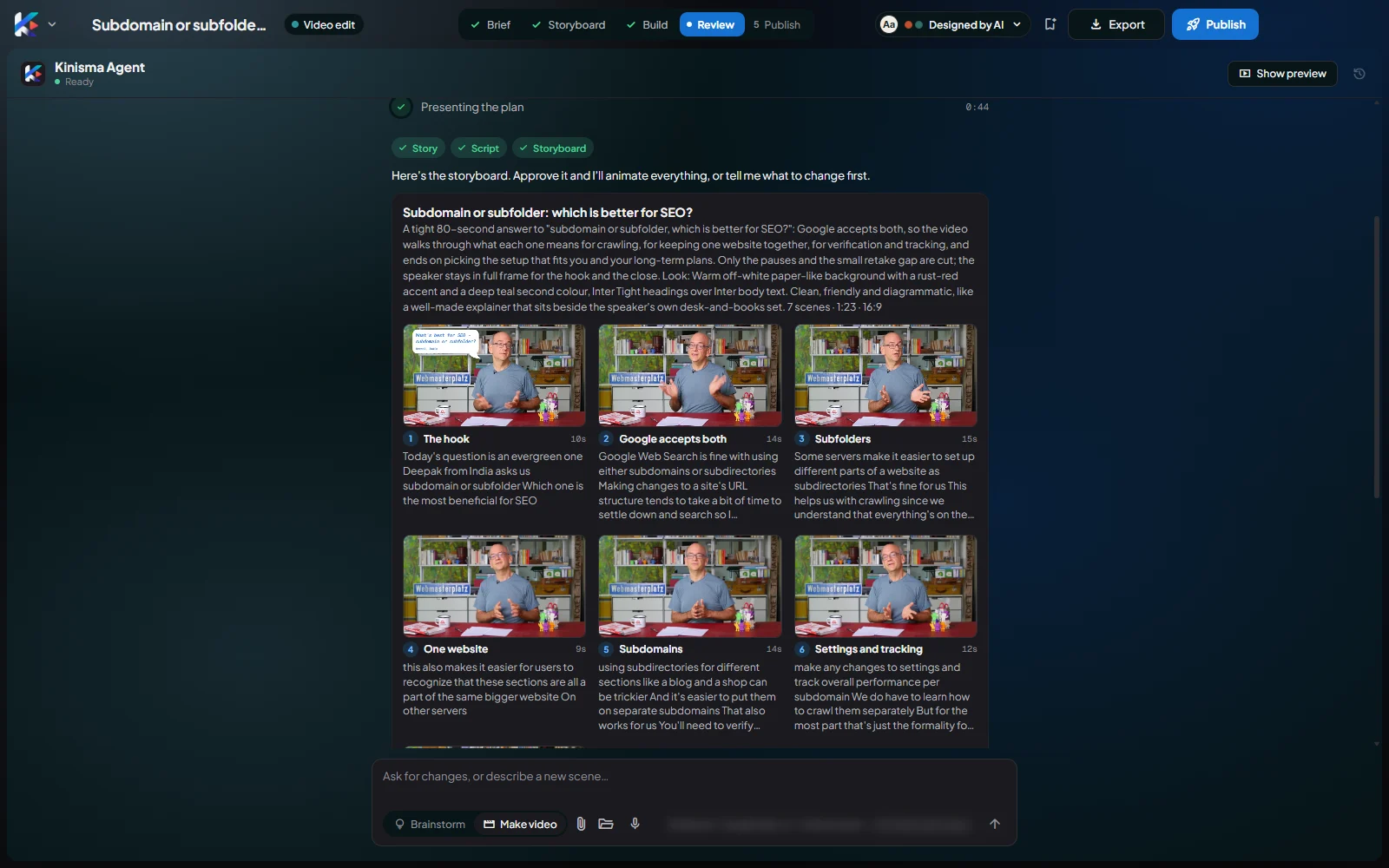1389x868 pixels.
Task: Open the Script chip
Action: [478, 148]
